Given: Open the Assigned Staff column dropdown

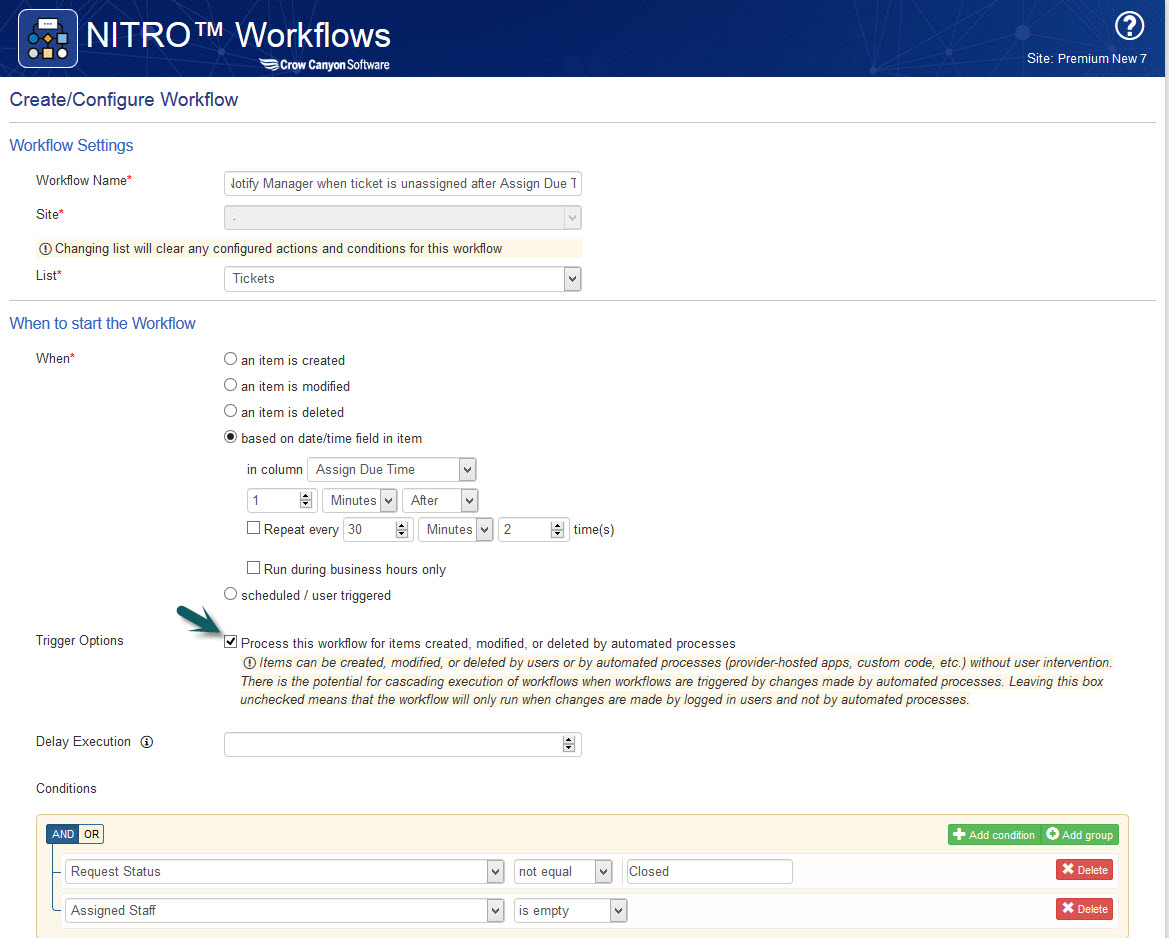Looking at the screenshot, I should pyautogui.click(x=285, y=910).
